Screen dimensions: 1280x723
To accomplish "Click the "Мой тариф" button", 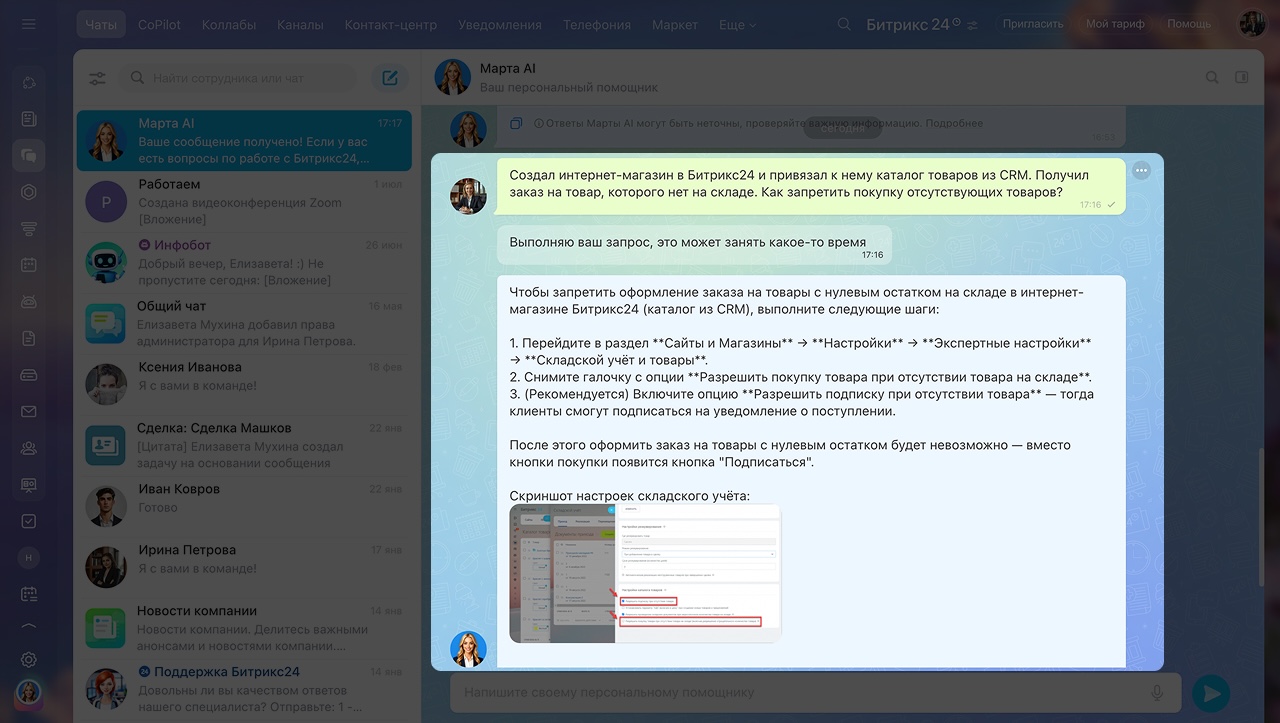I will coord(1115,24).
